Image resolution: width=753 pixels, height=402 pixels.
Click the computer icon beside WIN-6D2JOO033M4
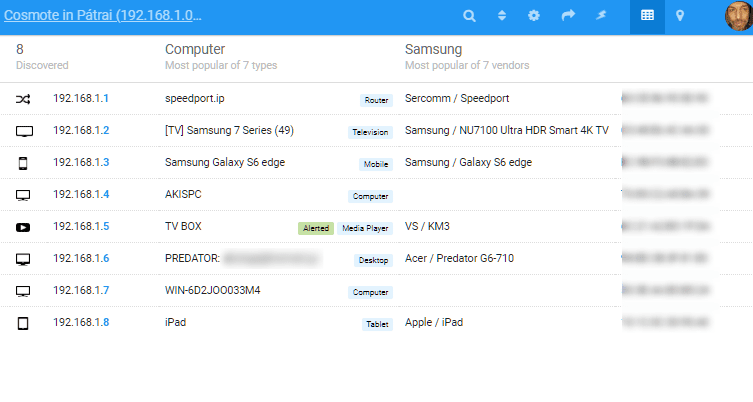tap(23, 291)
